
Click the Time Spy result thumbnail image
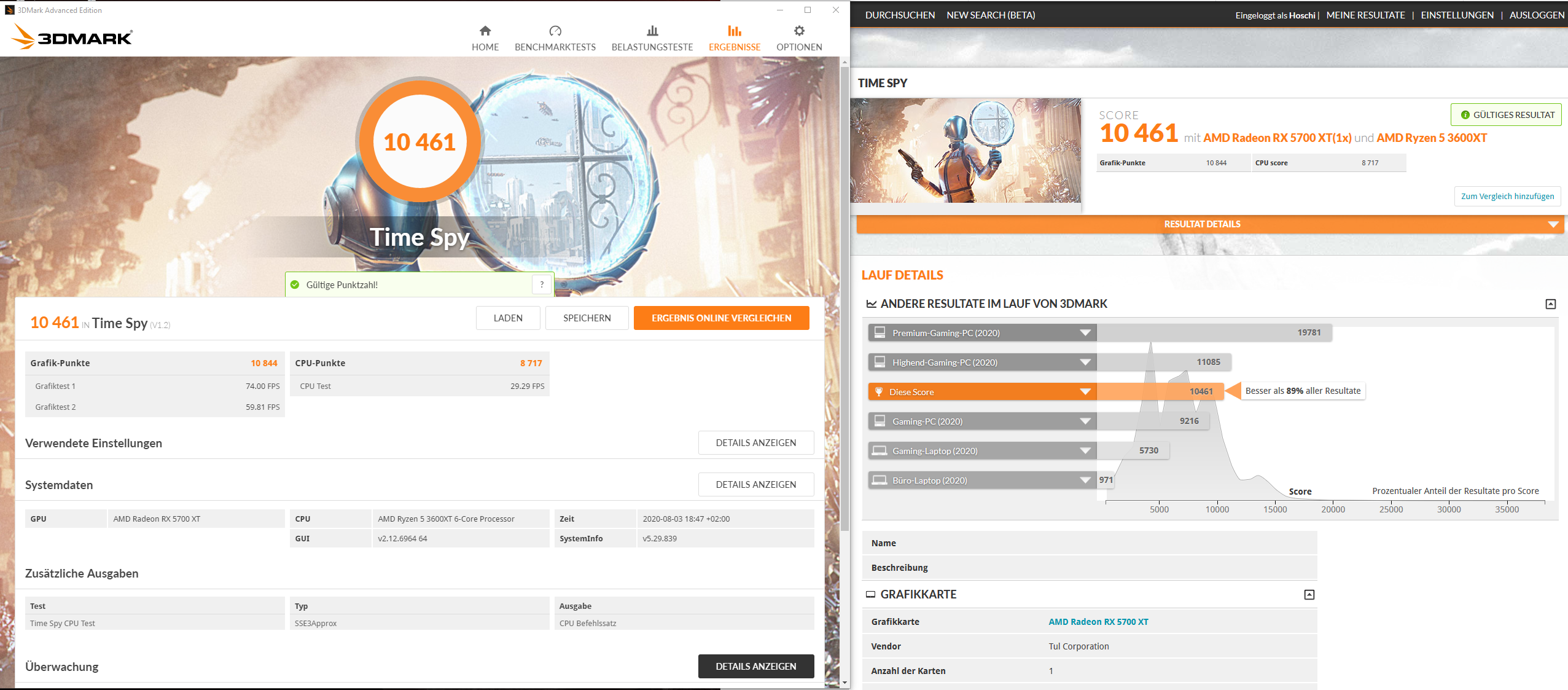(x=965, y=151)
